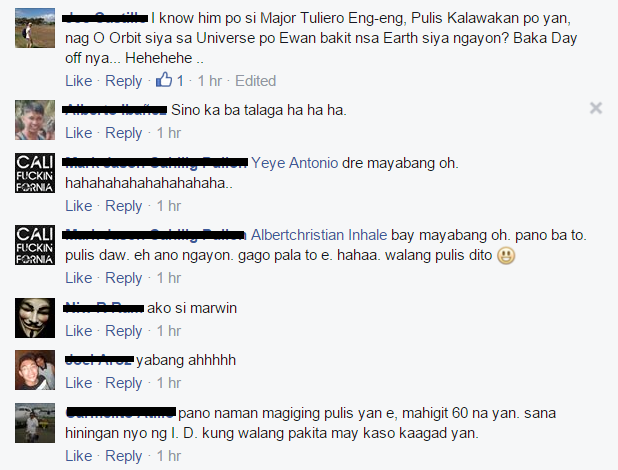Click the second CALI FORNIA avatar beside Albertchristian comment
Image resolution: width=618 pixels, height=470 pixels.
35,245
